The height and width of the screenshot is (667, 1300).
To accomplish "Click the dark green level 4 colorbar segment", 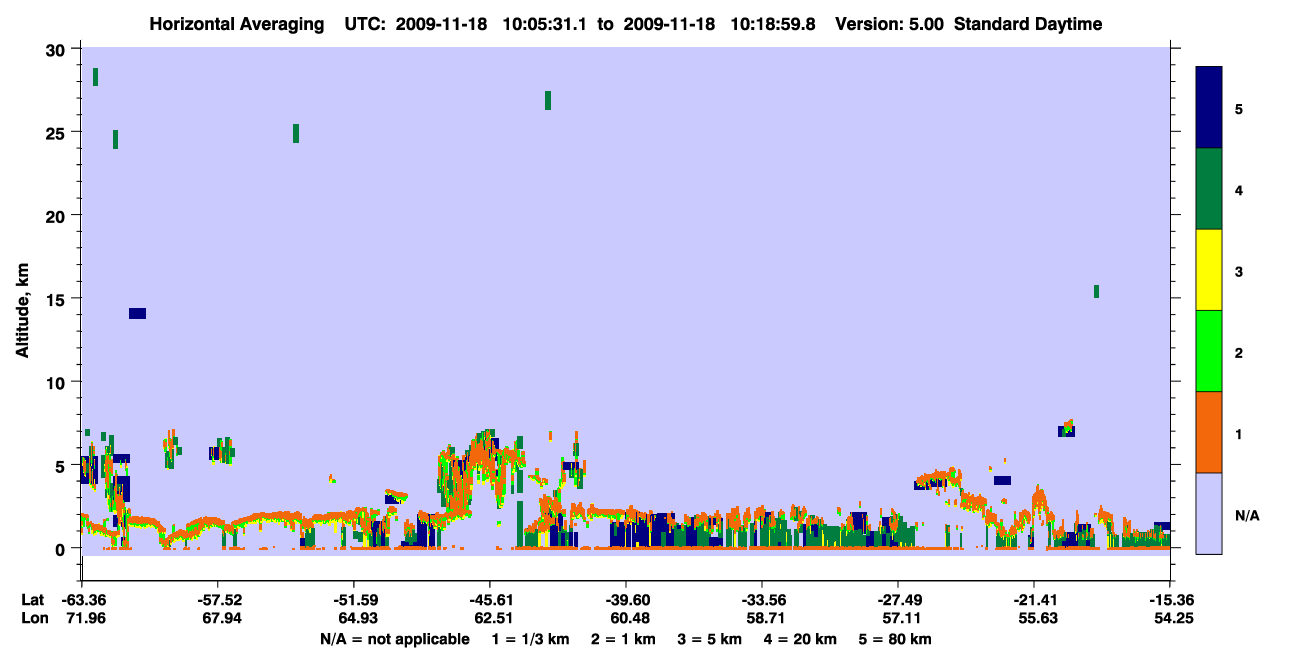I will point(1209,189).
